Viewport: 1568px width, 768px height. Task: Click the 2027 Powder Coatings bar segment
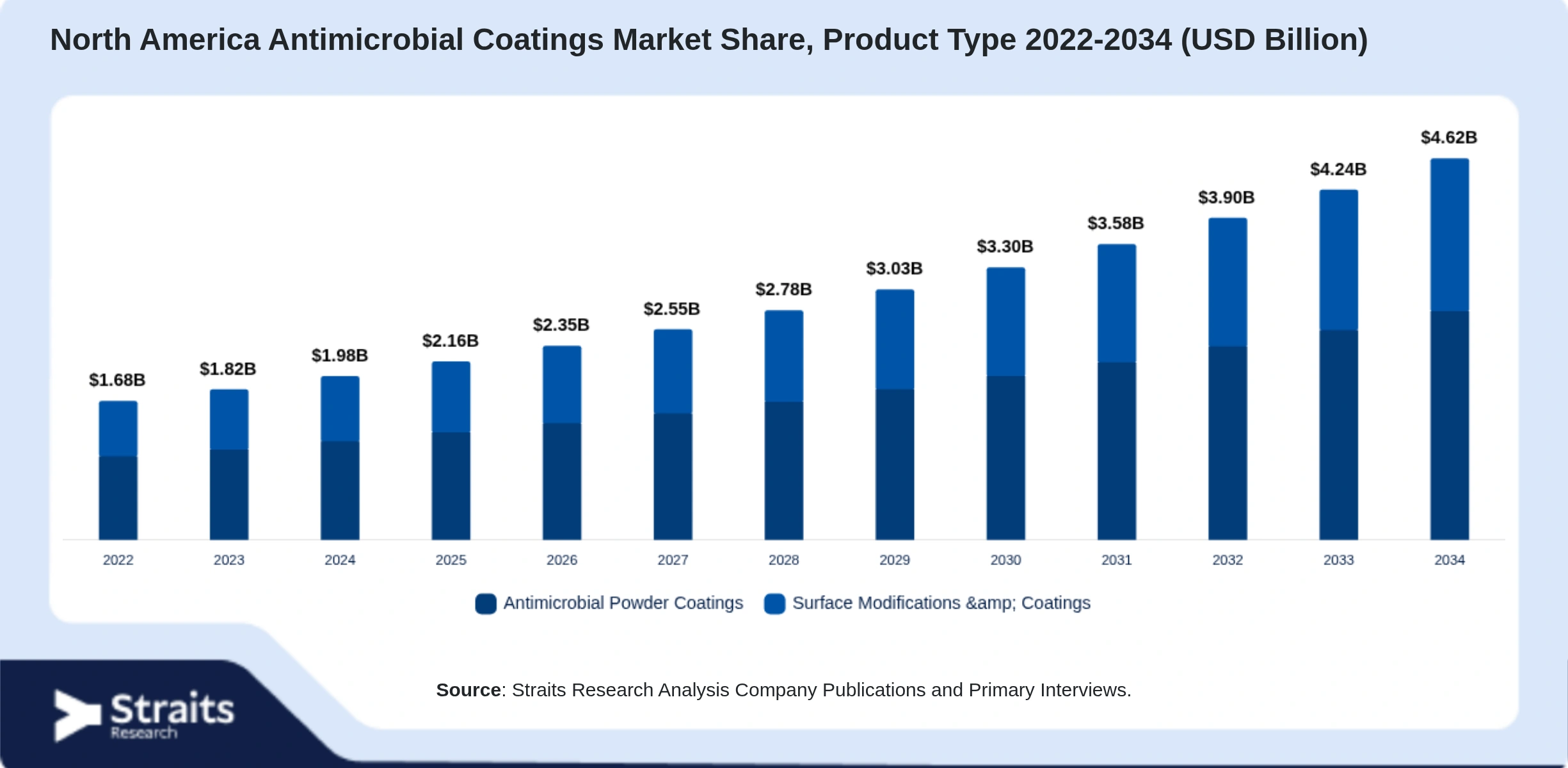coord(673,477)
